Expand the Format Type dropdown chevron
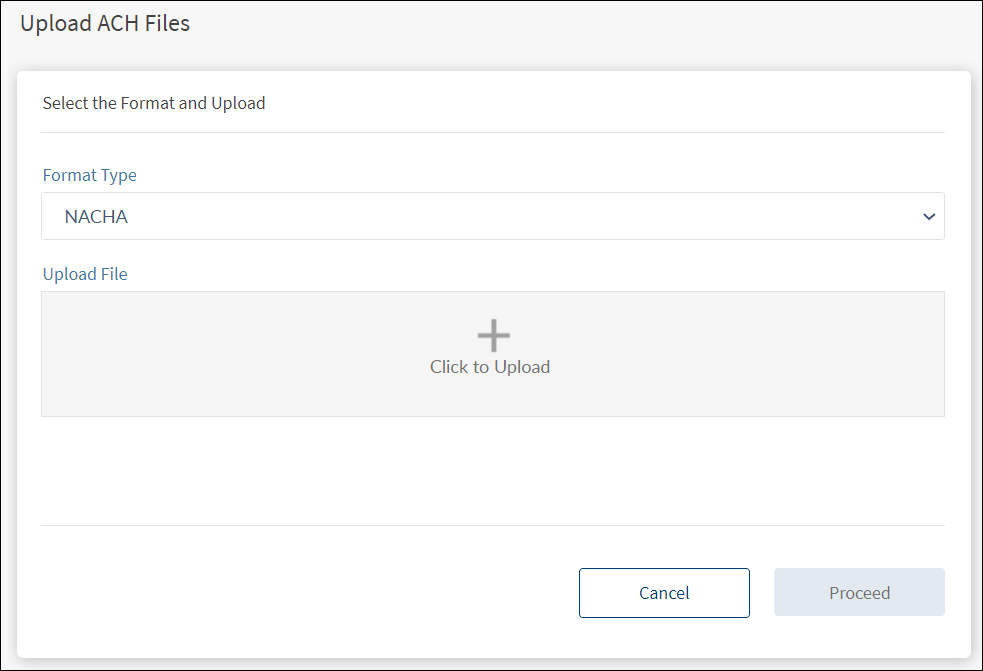This screenshot has width=983, height=671. 929,216
